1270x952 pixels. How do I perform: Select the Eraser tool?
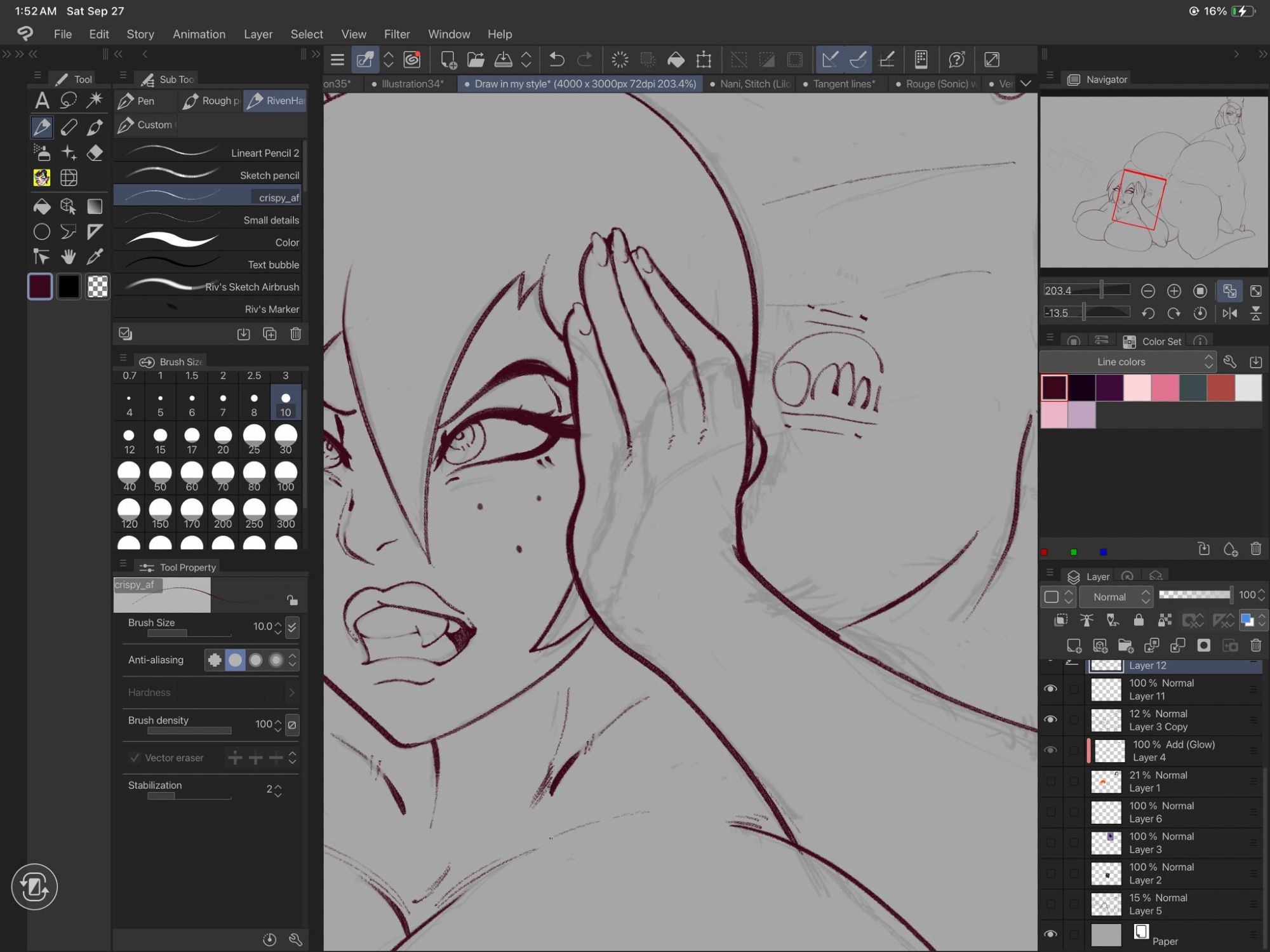click(x=95, y=152)
